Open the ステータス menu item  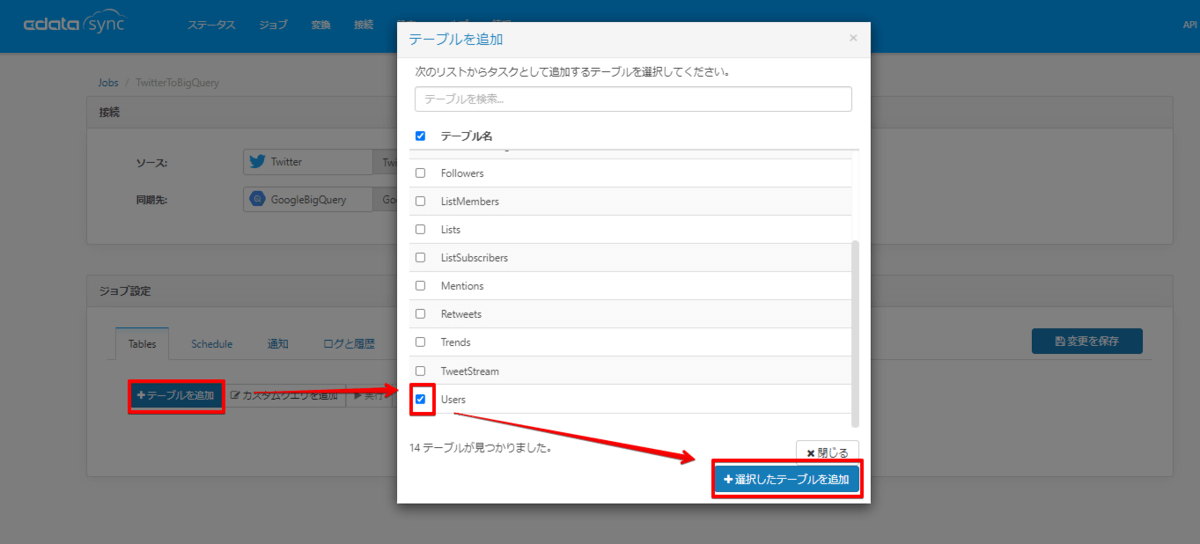(210, 25)
